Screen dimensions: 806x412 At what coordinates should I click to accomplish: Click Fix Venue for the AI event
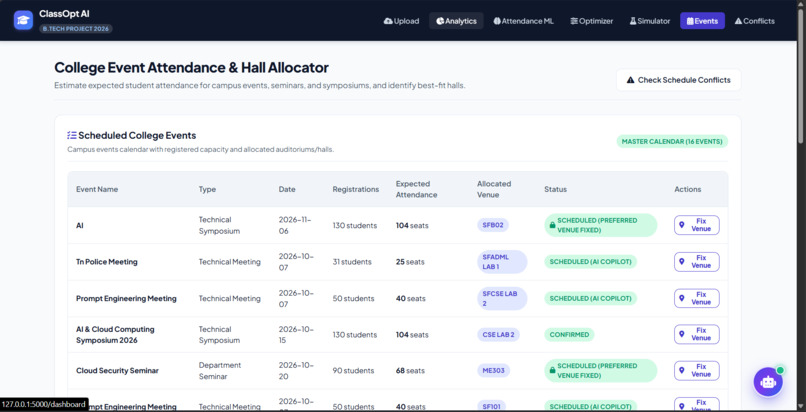click(x=697, y=225)
